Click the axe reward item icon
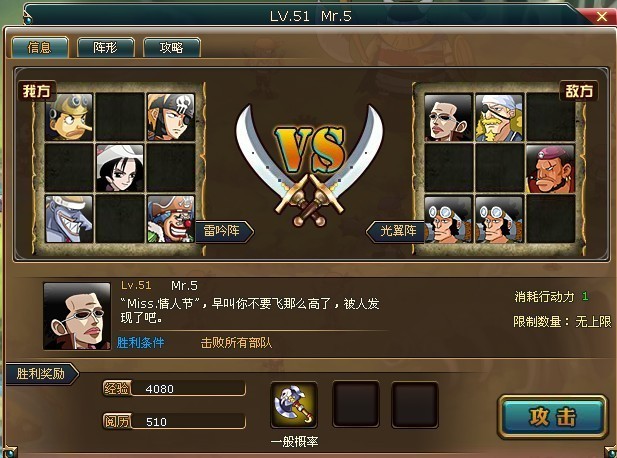This screenshot has width=617, height=458. pyautogui.click(x=294, y=405)
